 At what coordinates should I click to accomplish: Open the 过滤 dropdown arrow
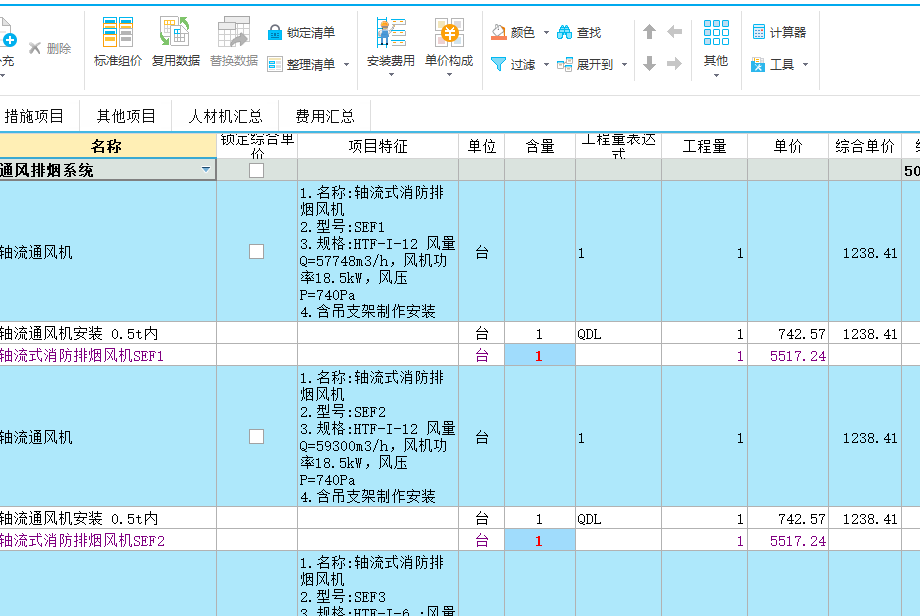pyautogui.click(x=546, y=64)
